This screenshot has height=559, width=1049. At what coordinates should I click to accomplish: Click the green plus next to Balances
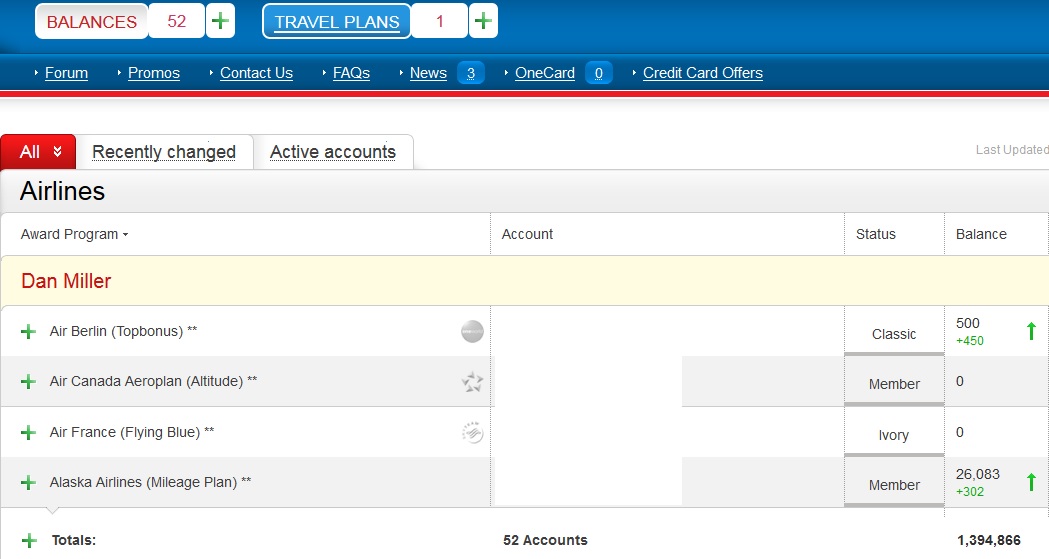point(220,21)
